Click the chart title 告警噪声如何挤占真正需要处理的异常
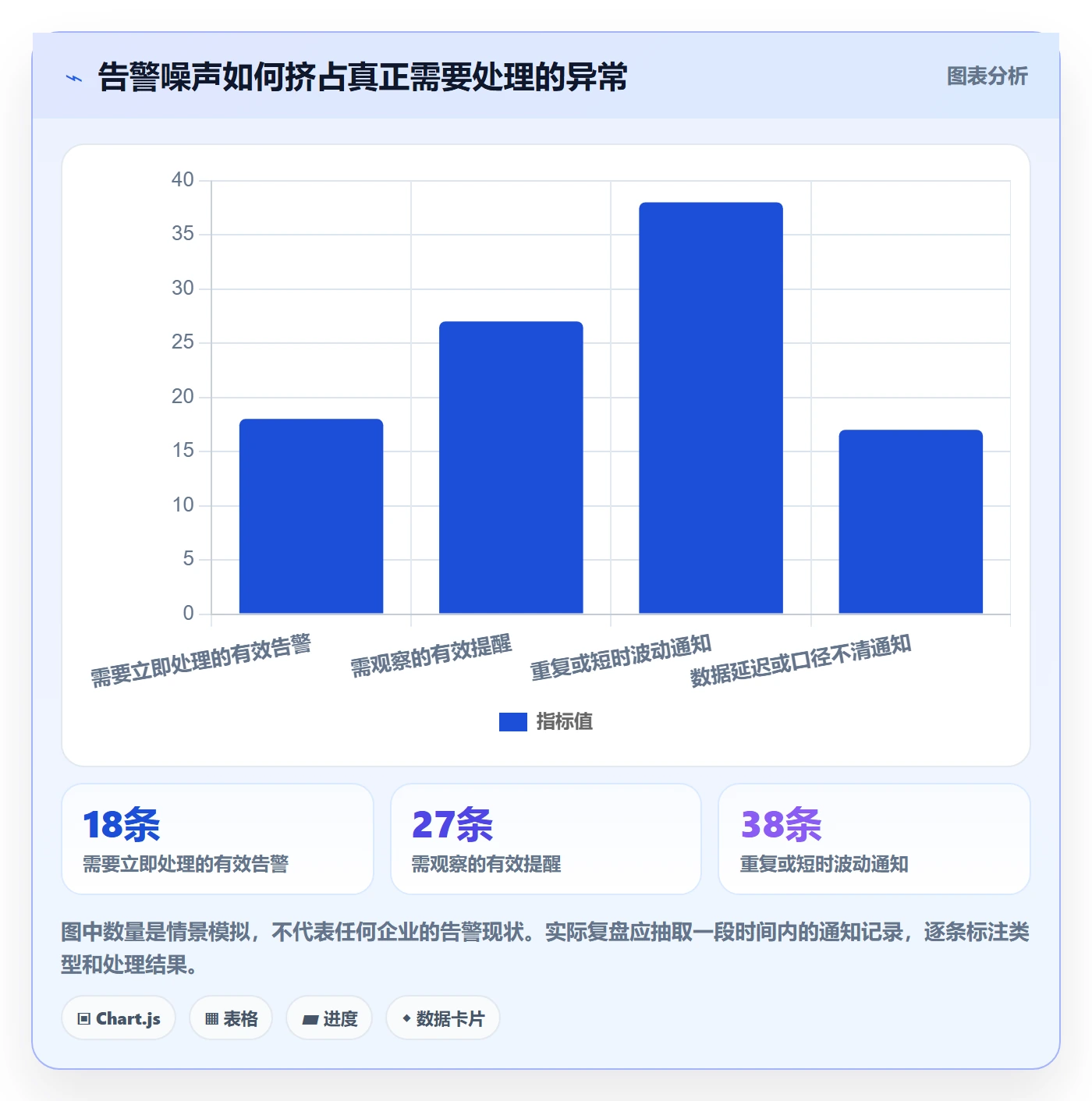This screenshot has width=1092, height=1101. click(363, 77)
